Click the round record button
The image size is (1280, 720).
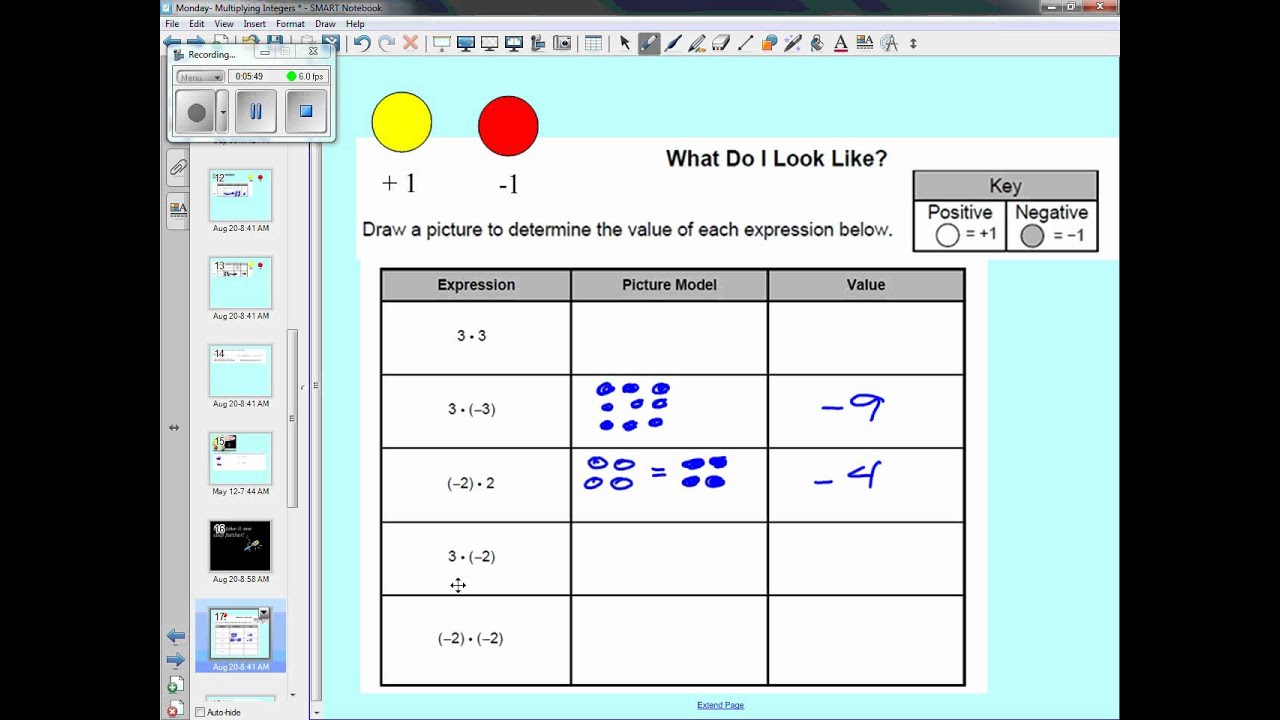click(196, 112)
